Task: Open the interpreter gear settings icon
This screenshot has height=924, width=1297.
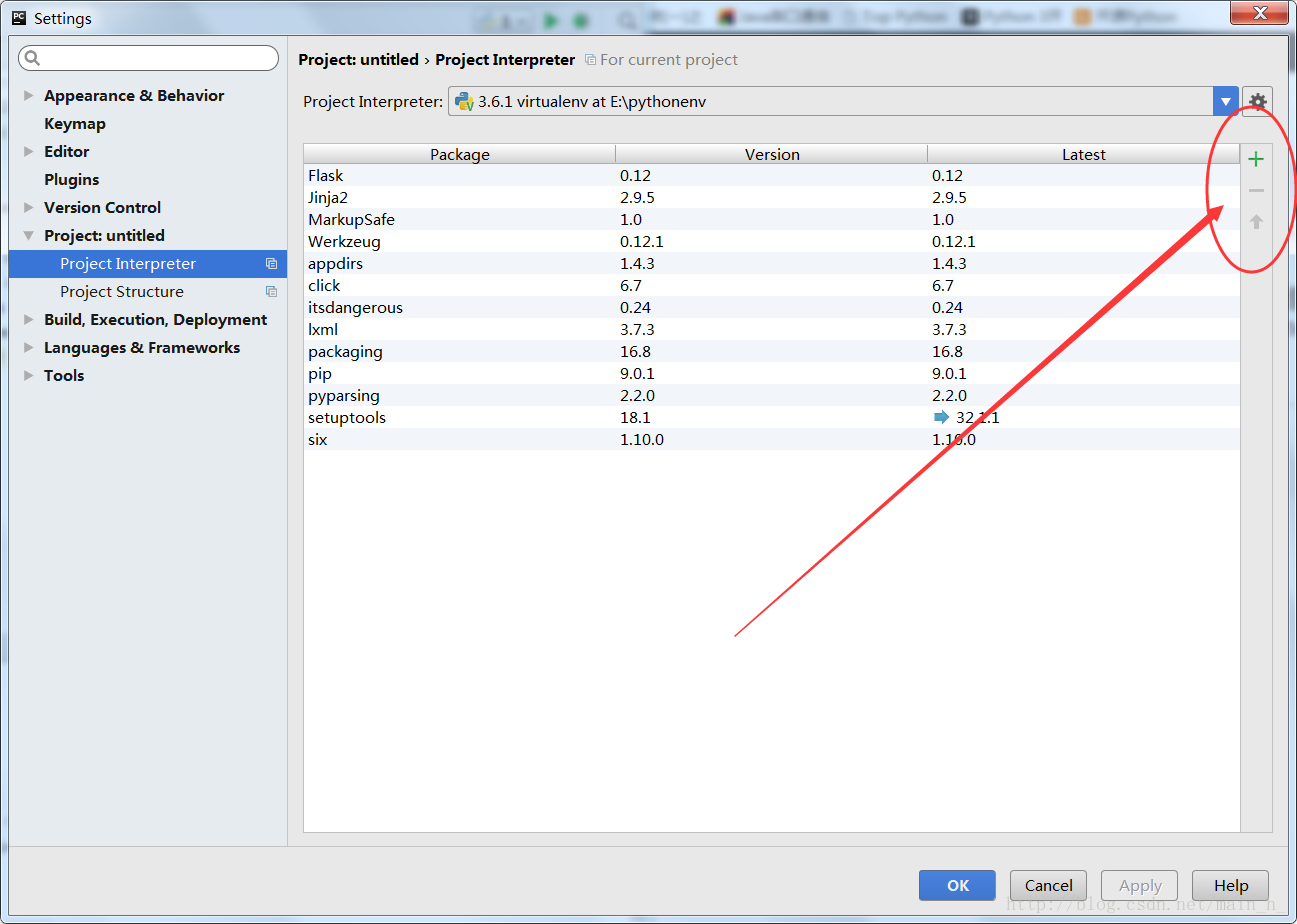Action: pyautogui.click(x=1258, y=101)
